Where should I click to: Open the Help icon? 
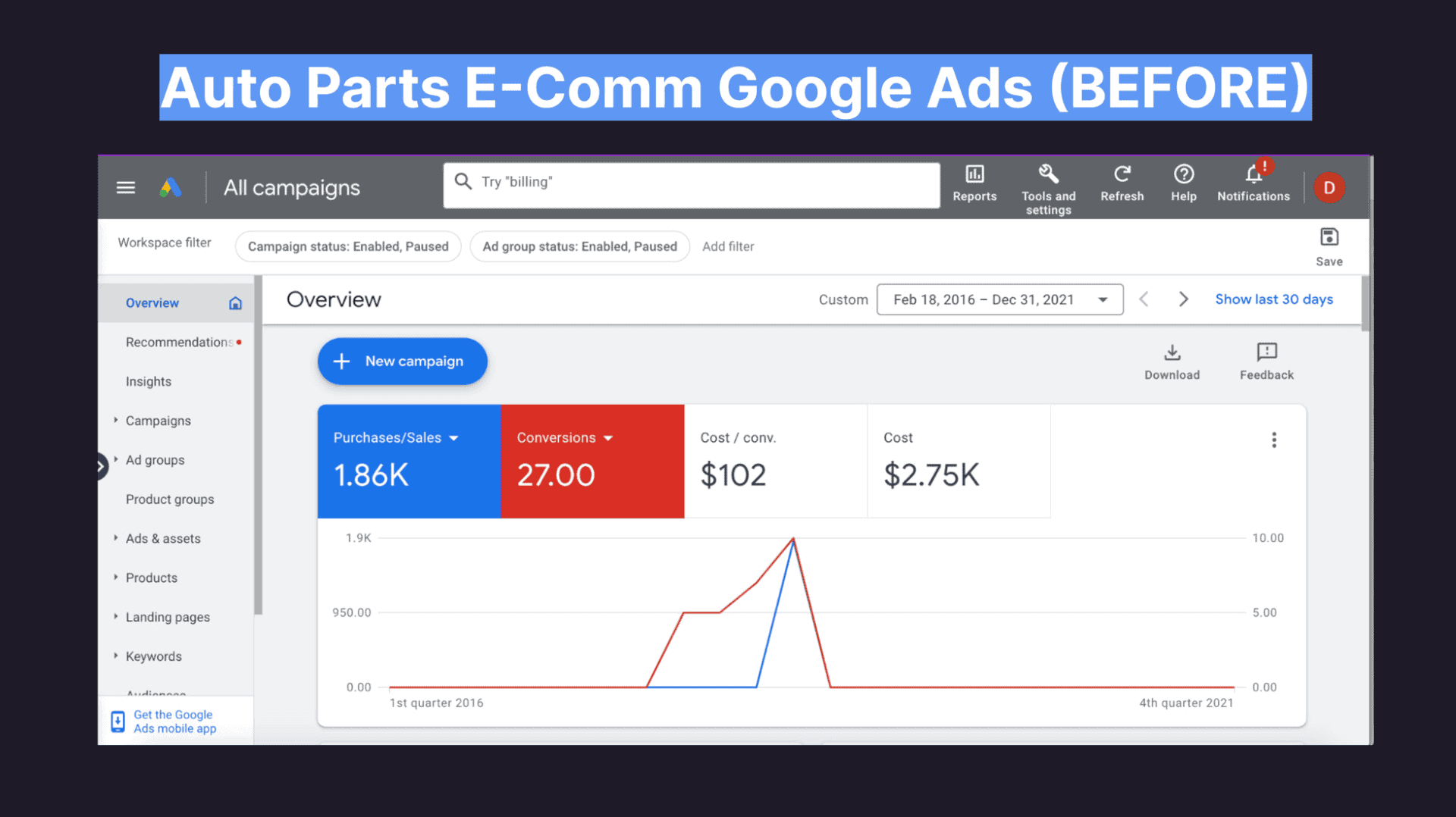[x=1183, y=180]
